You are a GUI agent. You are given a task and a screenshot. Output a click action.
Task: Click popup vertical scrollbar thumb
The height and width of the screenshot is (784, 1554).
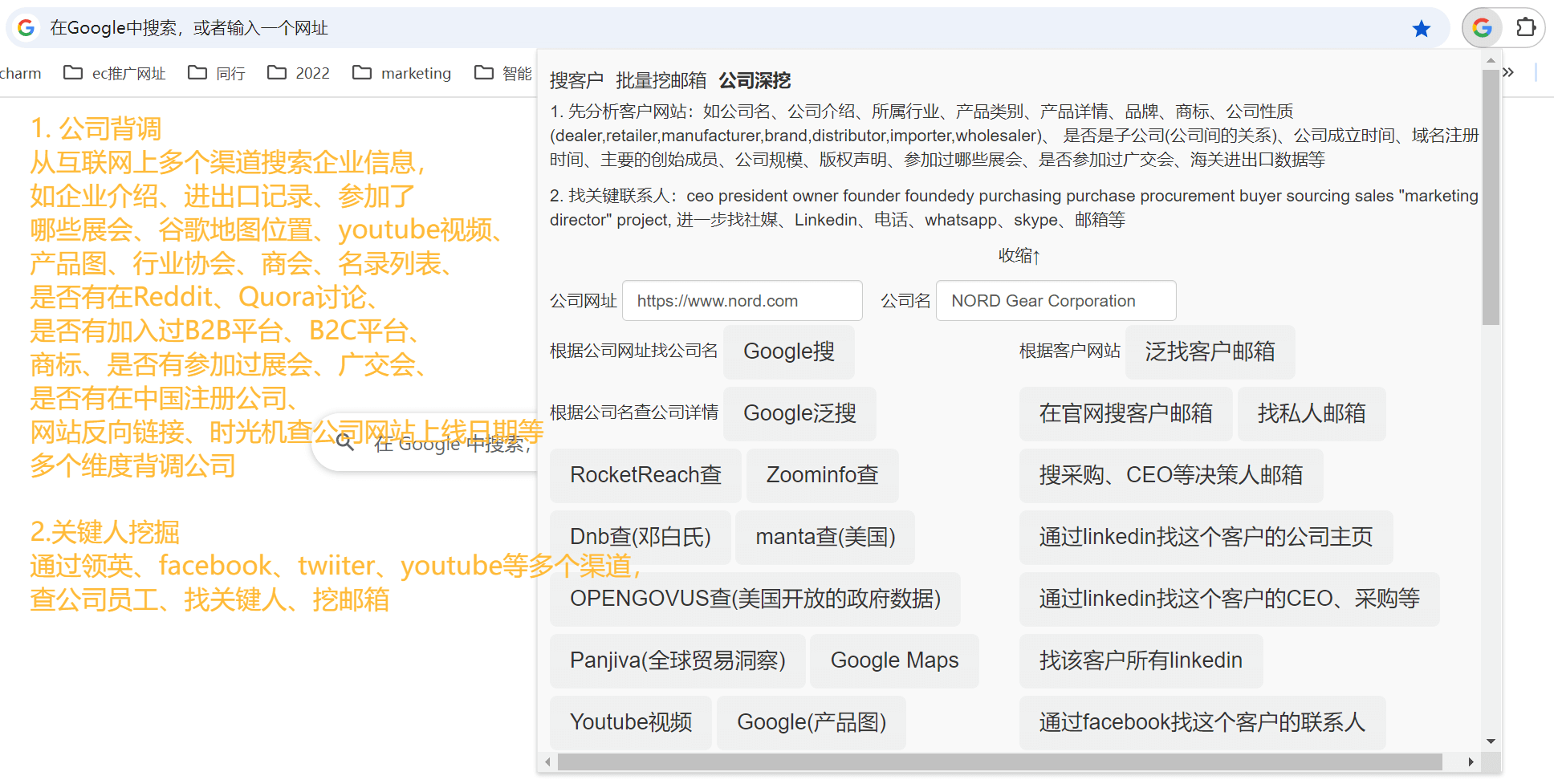[x=1491, y=197]
